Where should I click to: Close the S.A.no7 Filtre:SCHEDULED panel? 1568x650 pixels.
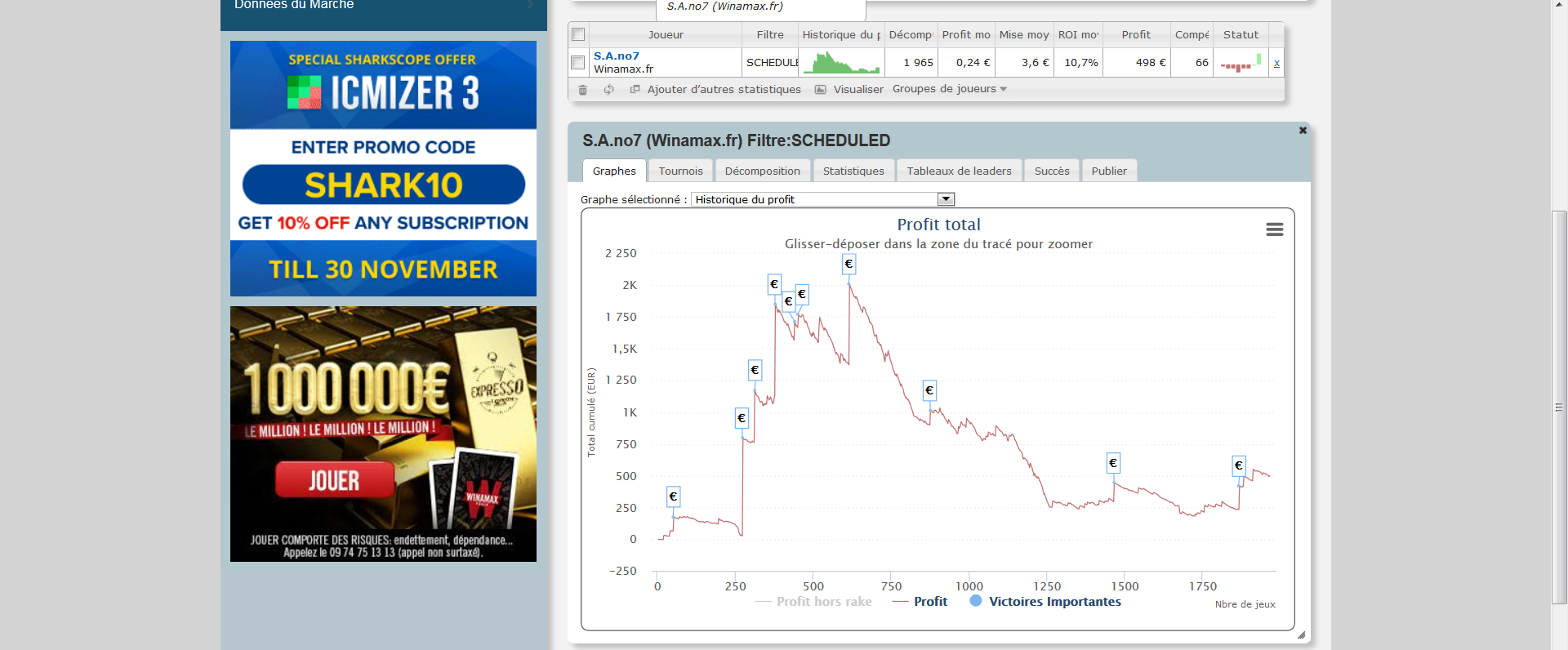[x=1303, y=131]
